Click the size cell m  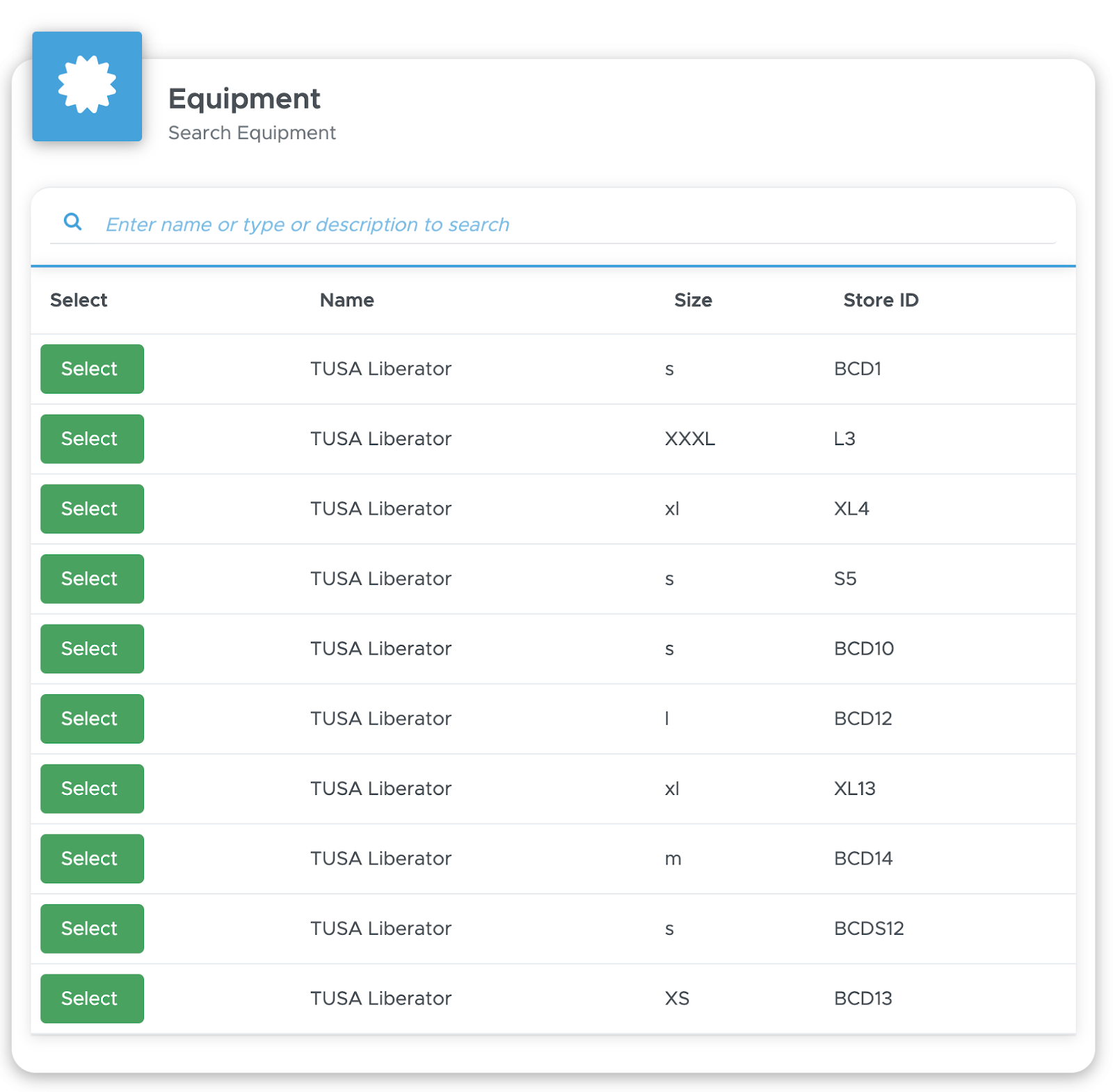(x=673, y=859)
